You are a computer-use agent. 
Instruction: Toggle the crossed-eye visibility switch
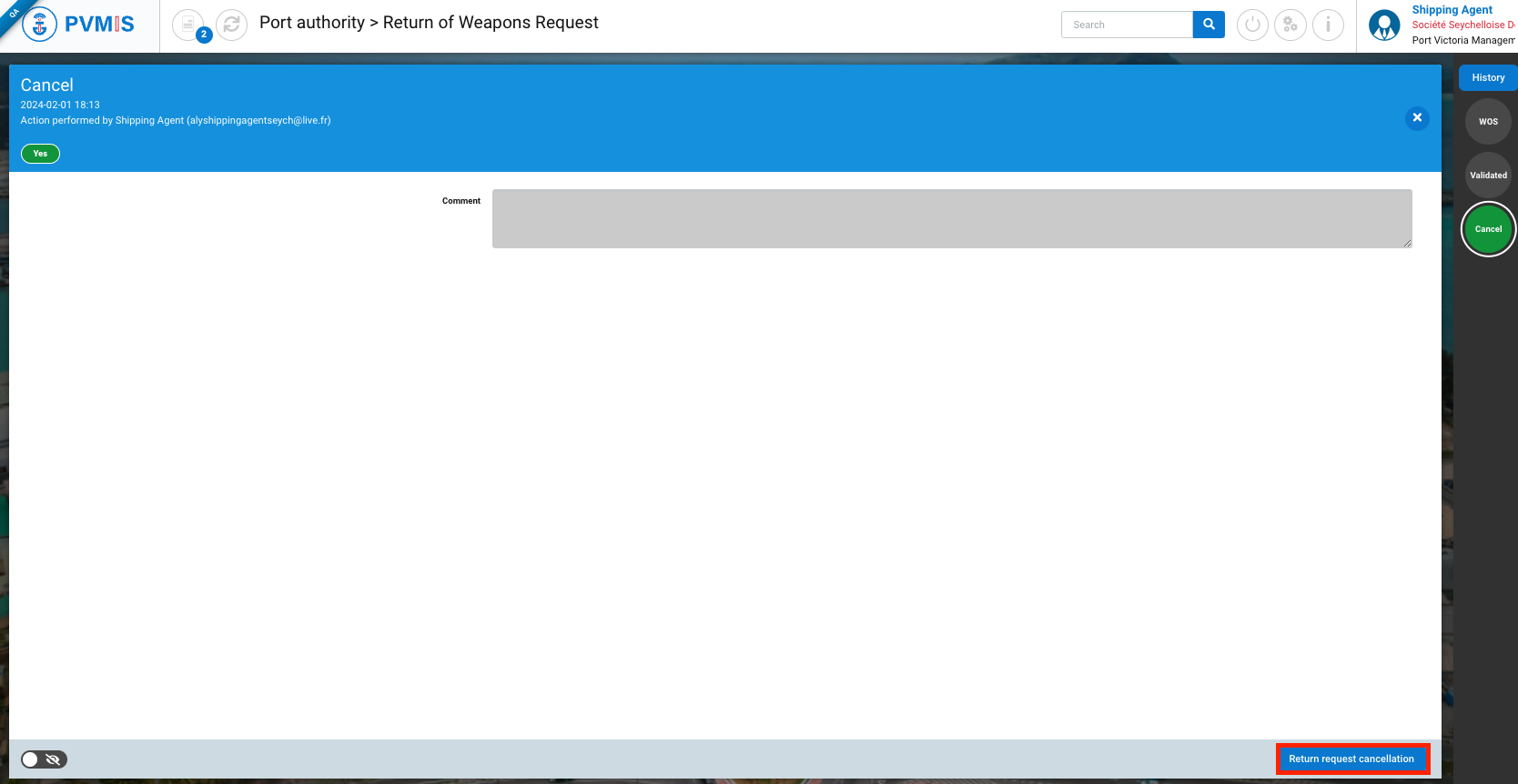click(x=44, y=759)
